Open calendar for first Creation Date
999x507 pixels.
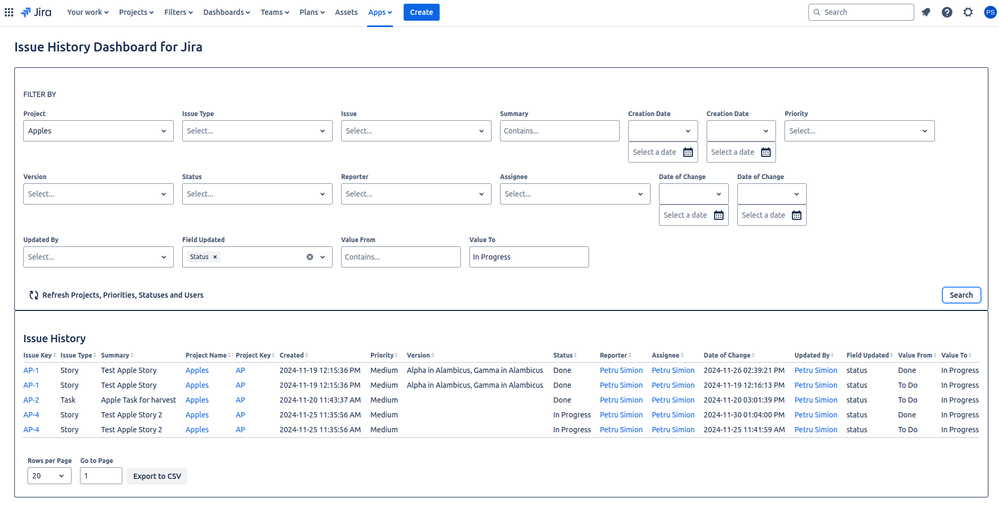tap(687, 152)
